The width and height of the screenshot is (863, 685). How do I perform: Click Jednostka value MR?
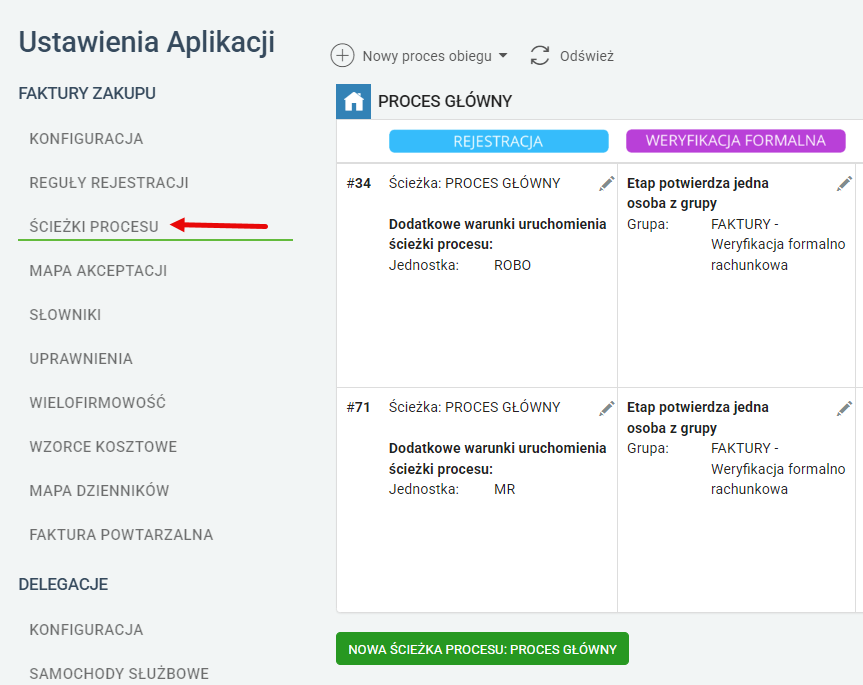click(x=505, y=489)
